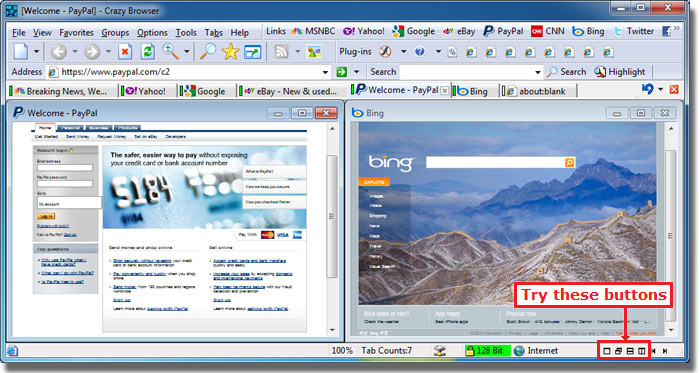Open the Groups menu
The image size is (700, 373).
coord(115,33)
